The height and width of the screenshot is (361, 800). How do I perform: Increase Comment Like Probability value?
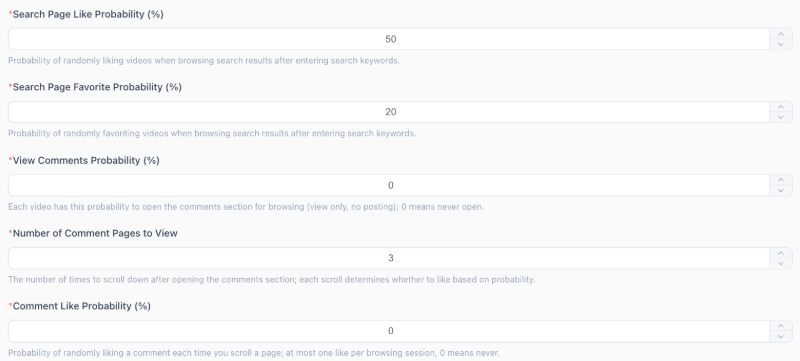point(781,326)
